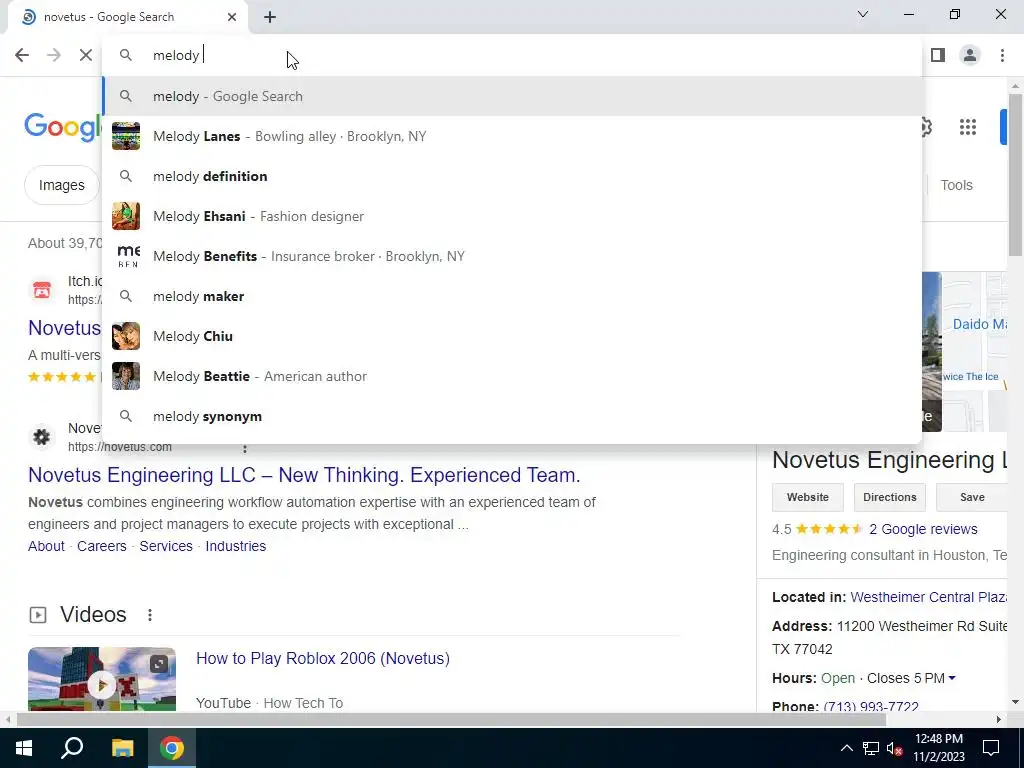Click the Website button in knowledge panel

pyautogui.click(x=808, y=497)
